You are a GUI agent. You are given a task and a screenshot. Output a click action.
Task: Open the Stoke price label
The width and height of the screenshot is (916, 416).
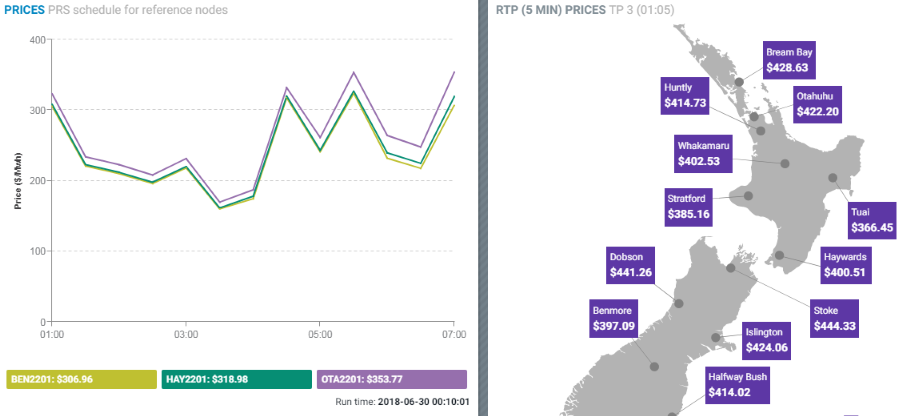tap(836, 316)
